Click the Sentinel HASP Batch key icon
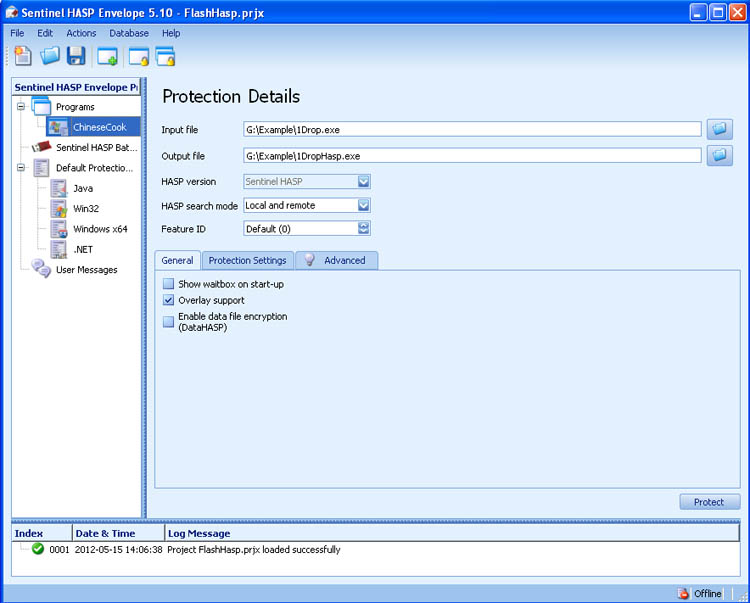 coord(41,147)
